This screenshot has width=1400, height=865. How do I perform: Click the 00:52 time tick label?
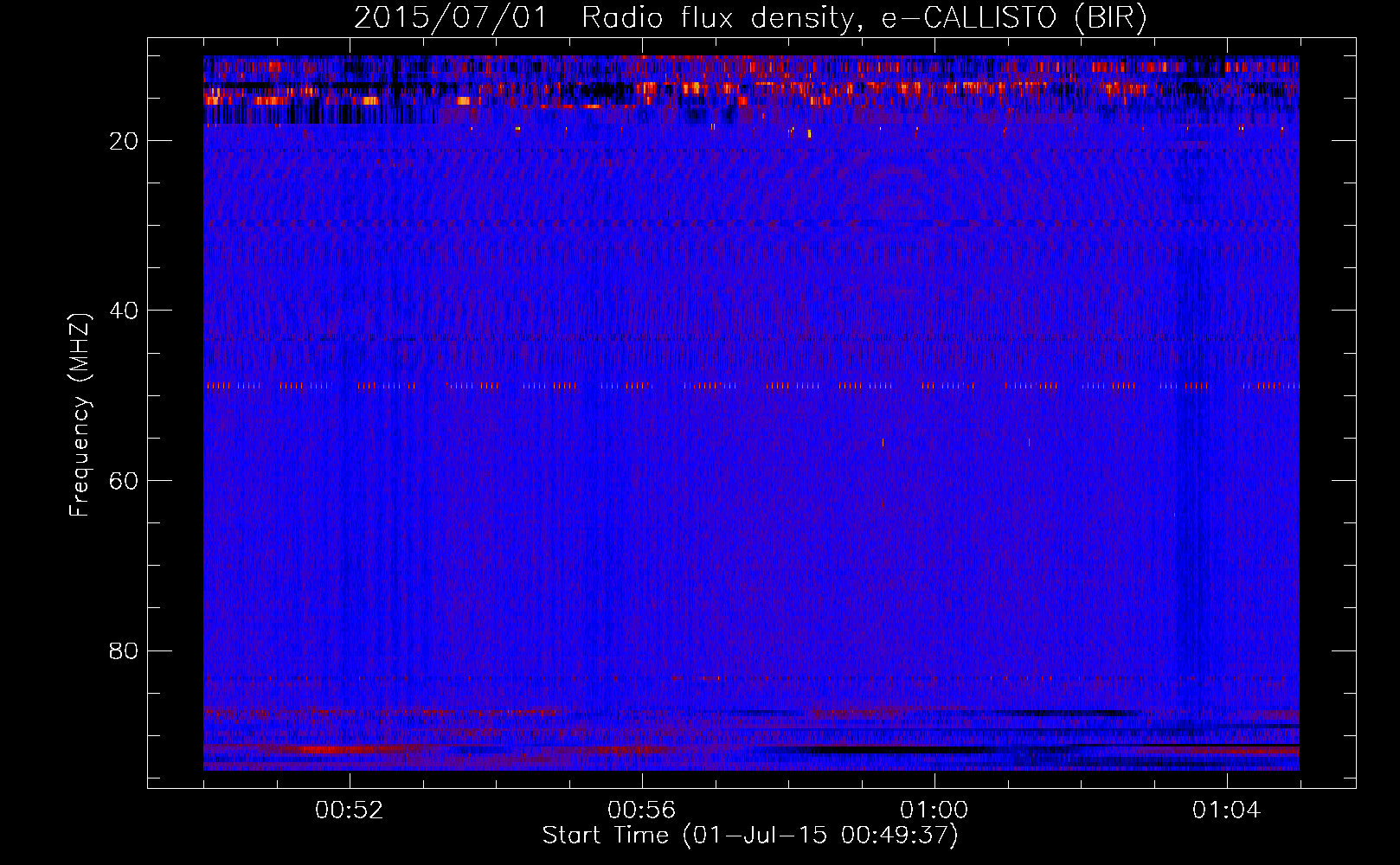(x=350, y=811)
